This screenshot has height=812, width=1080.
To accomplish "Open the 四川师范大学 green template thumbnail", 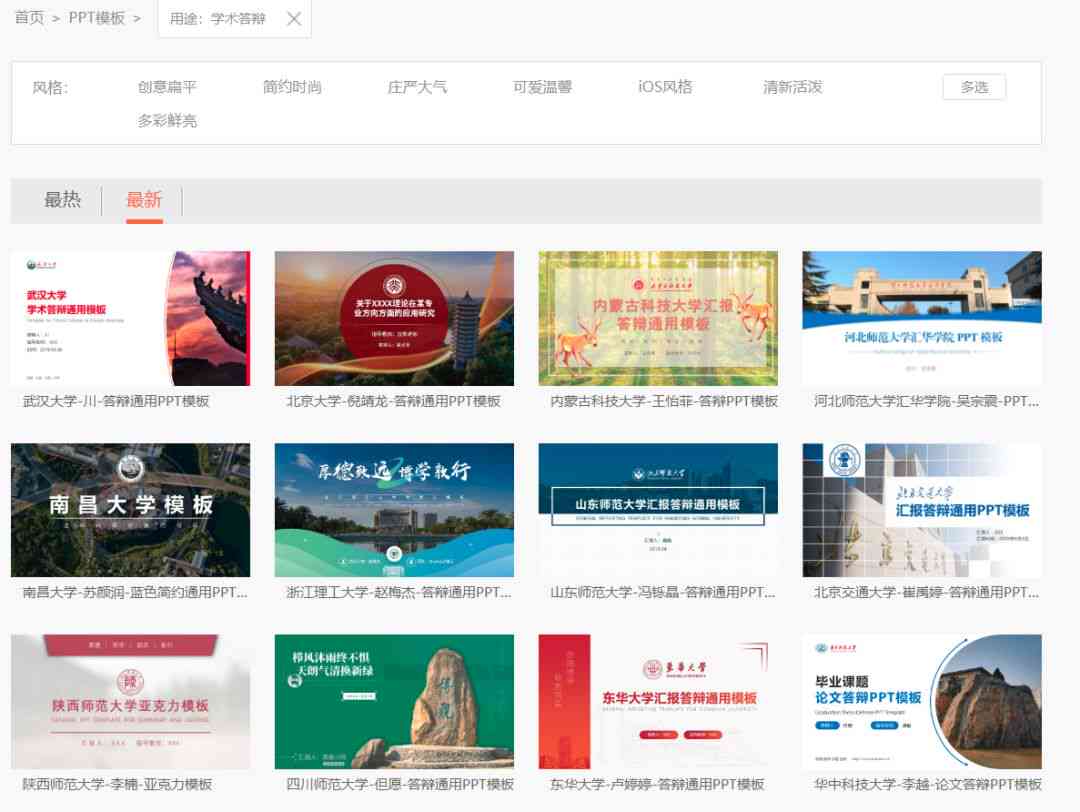I will coord(394,701).
